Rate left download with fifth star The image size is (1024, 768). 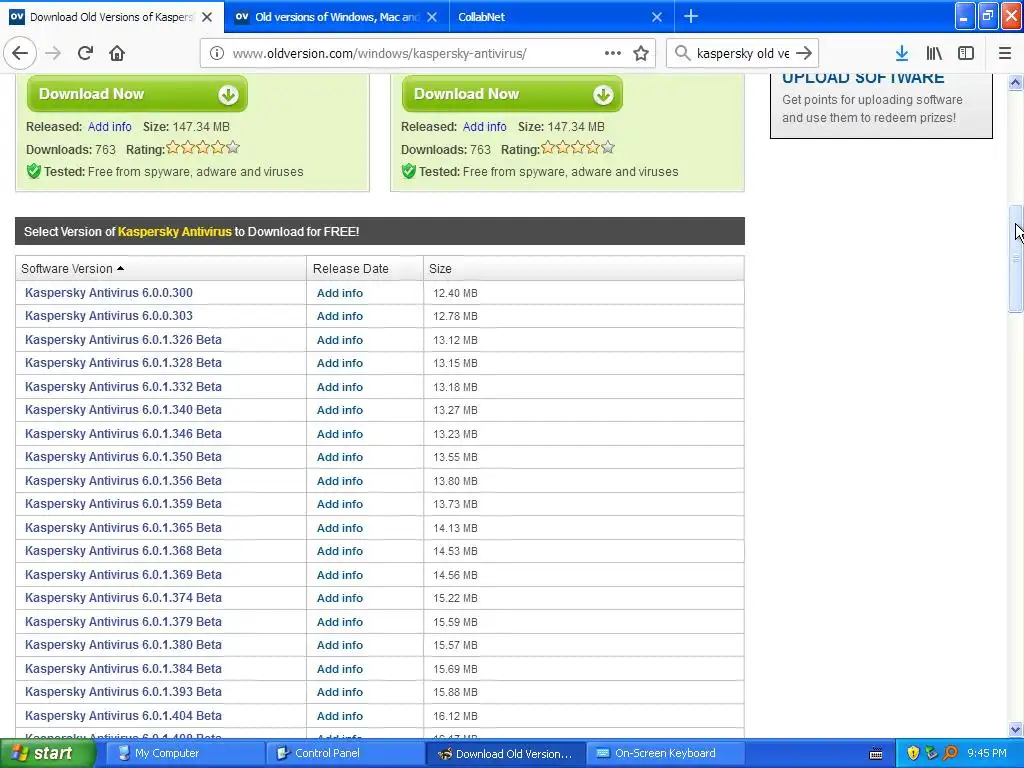[x=233, y=148]
